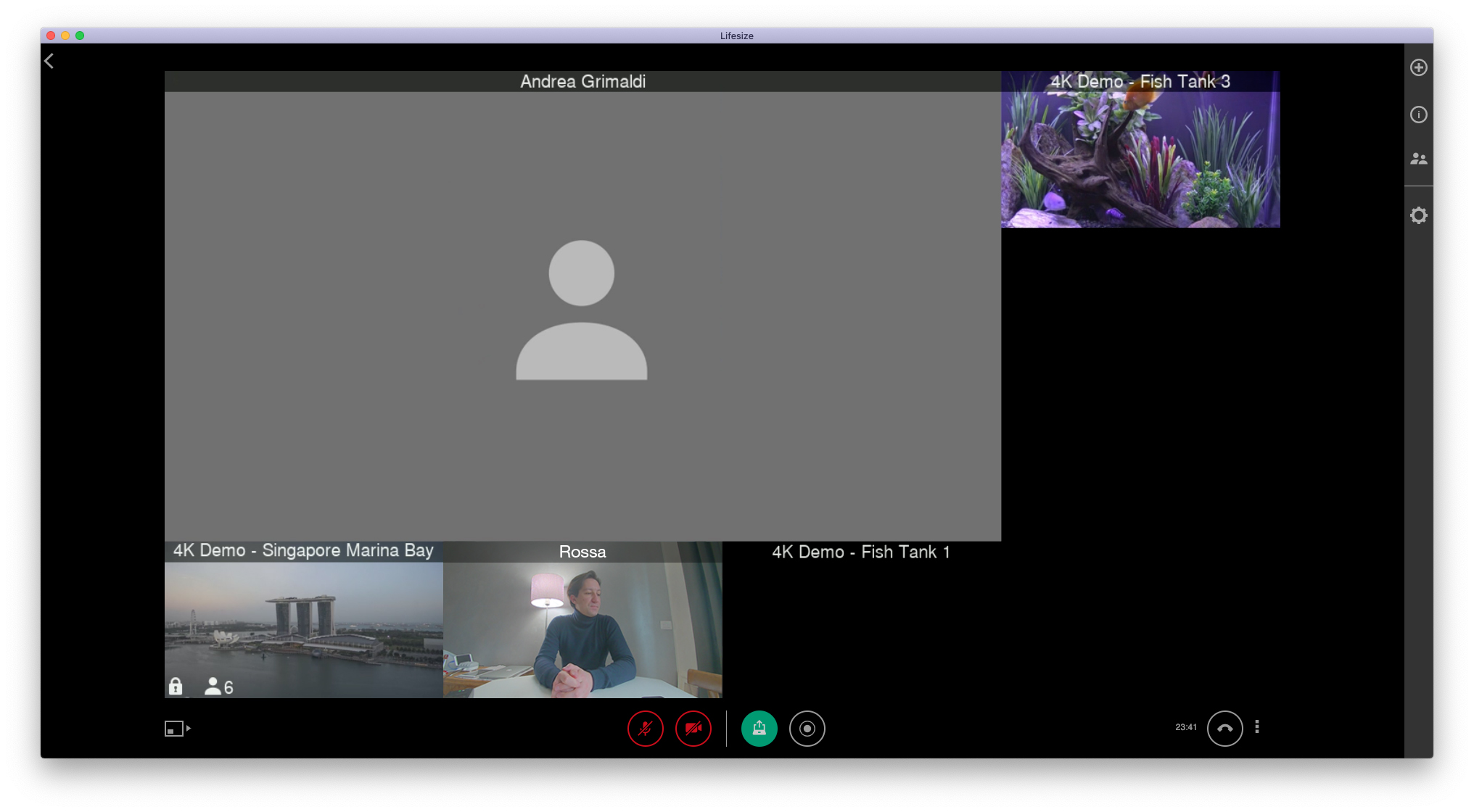Hang up the call
1474x812 pixels.
click(1224, 728)
